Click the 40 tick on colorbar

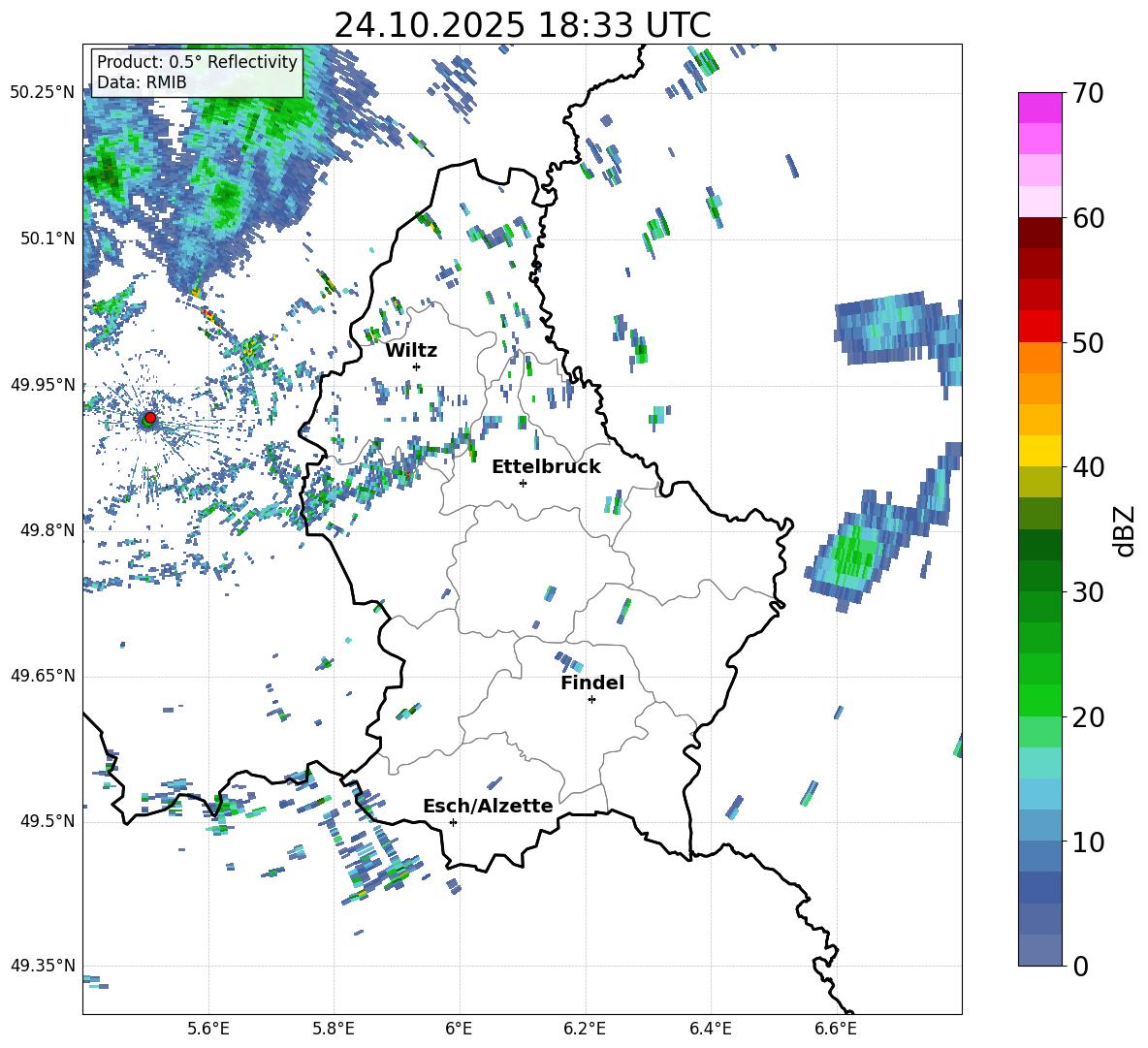click(x=1087, y=467)
